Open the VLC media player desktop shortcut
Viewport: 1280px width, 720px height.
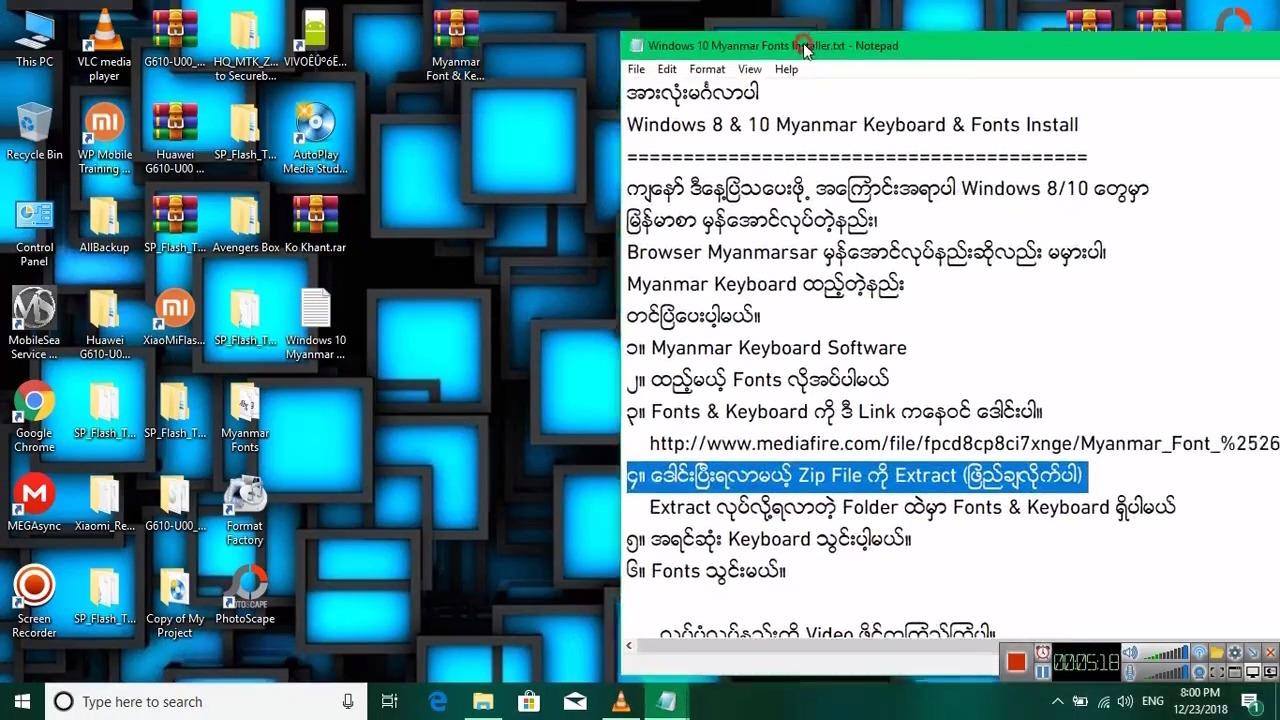click(x=104, y=45)
